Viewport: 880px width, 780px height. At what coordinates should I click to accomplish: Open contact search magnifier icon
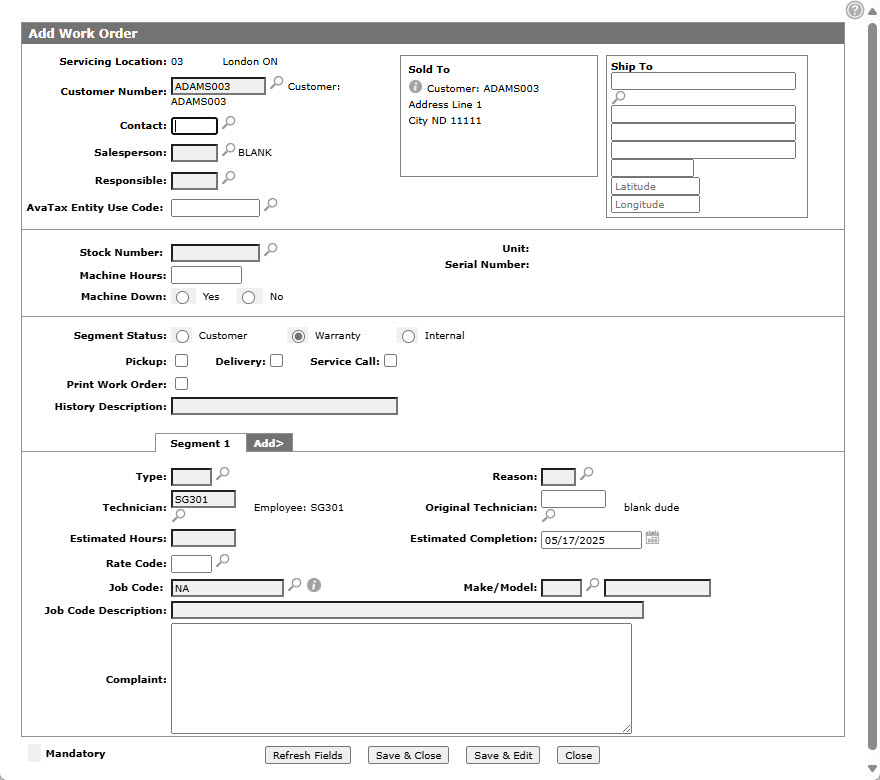point(228,122)
